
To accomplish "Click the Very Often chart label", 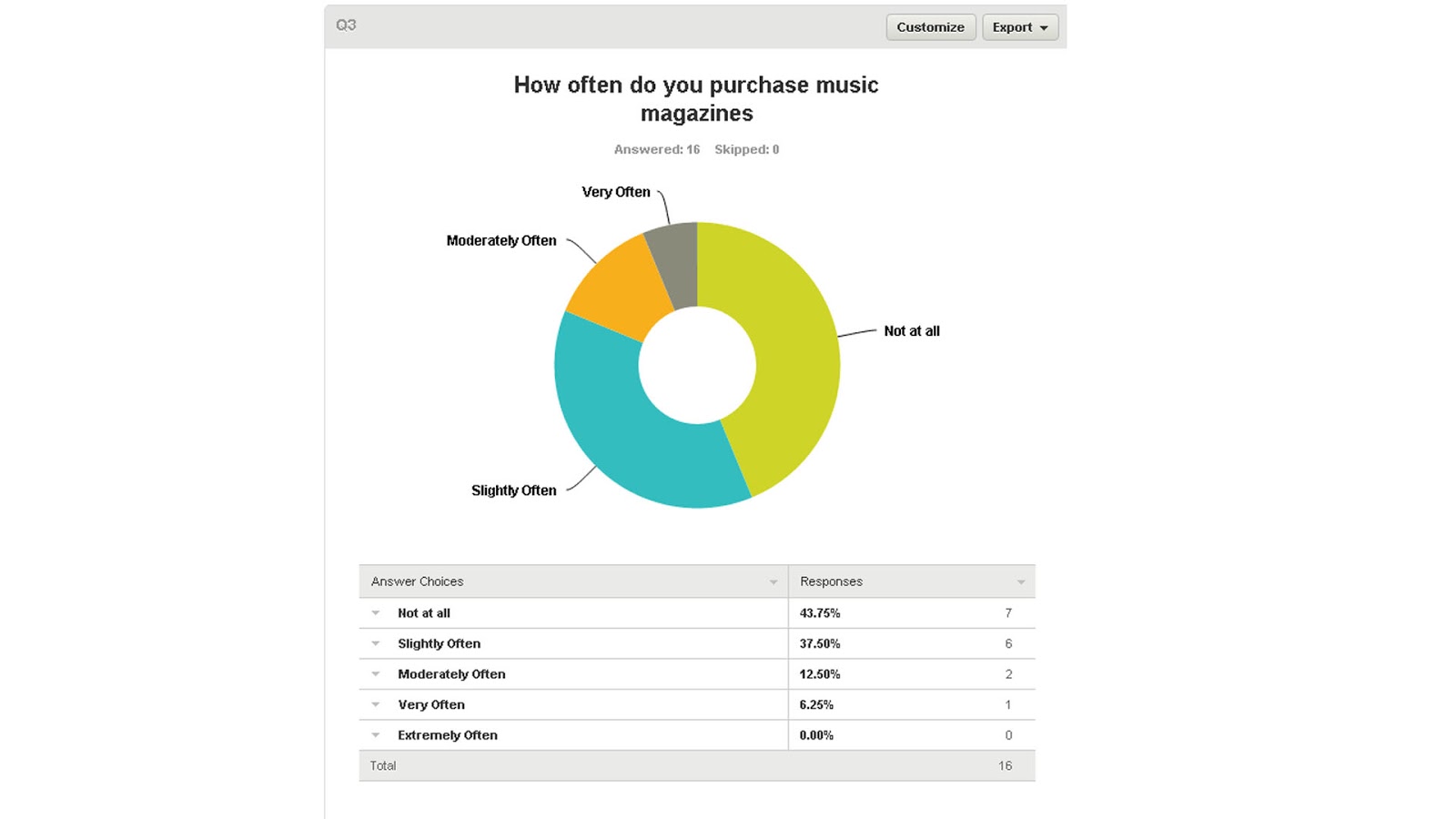I will (615, 192).
